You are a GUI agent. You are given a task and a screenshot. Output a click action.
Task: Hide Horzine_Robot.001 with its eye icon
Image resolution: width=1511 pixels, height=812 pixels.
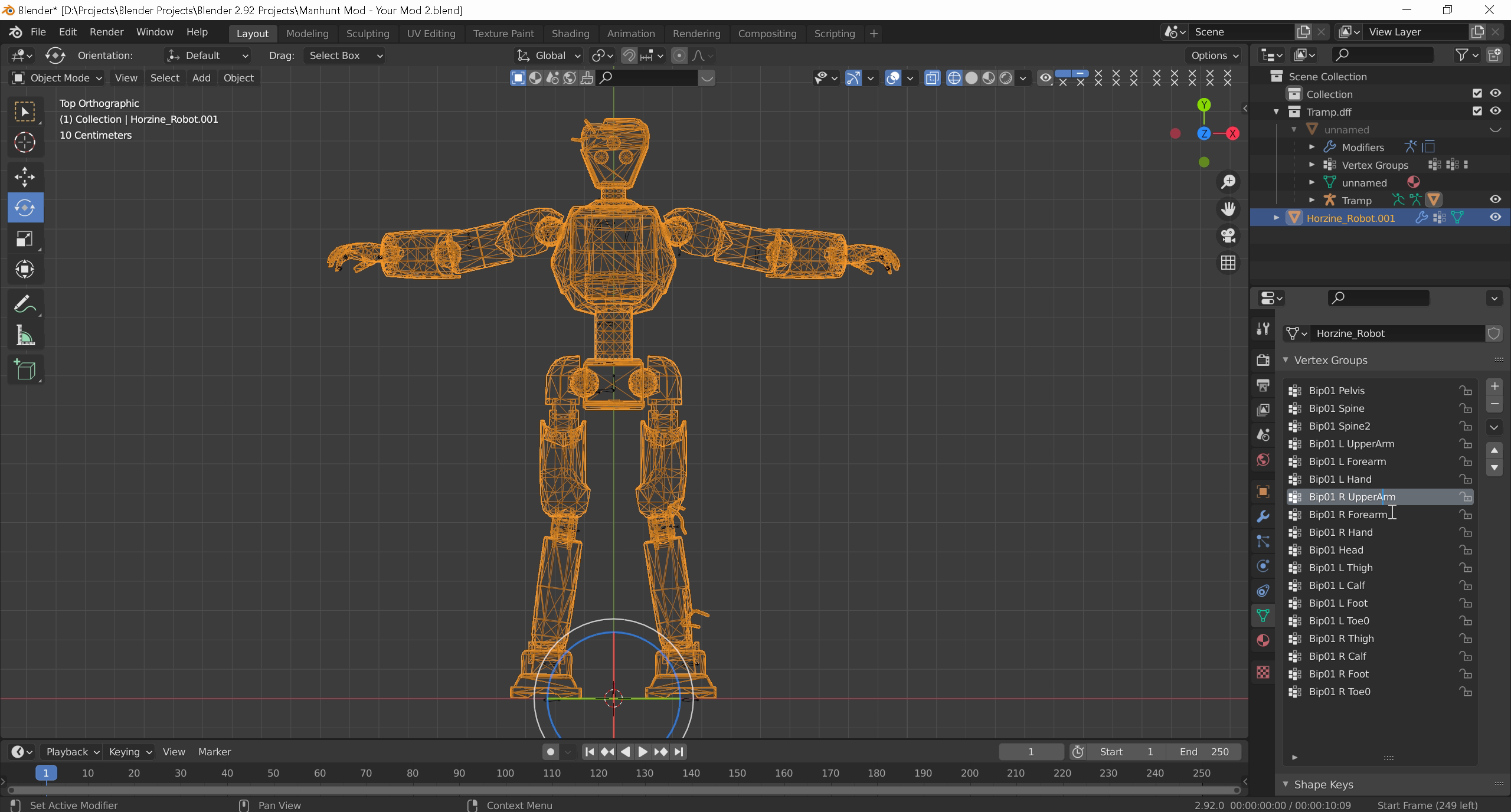(1495, 218)
